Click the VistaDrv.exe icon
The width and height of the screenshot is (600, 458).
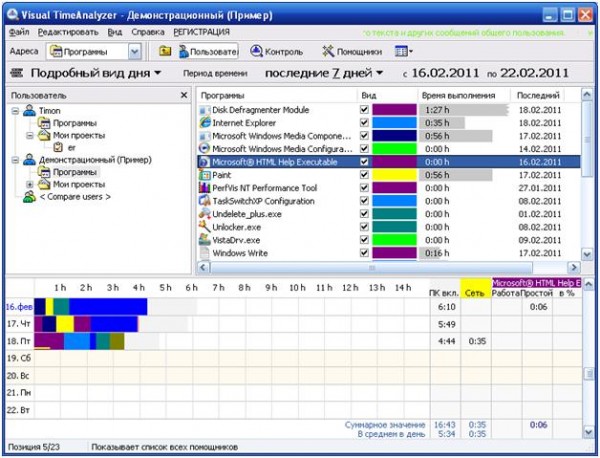point(205,240)
